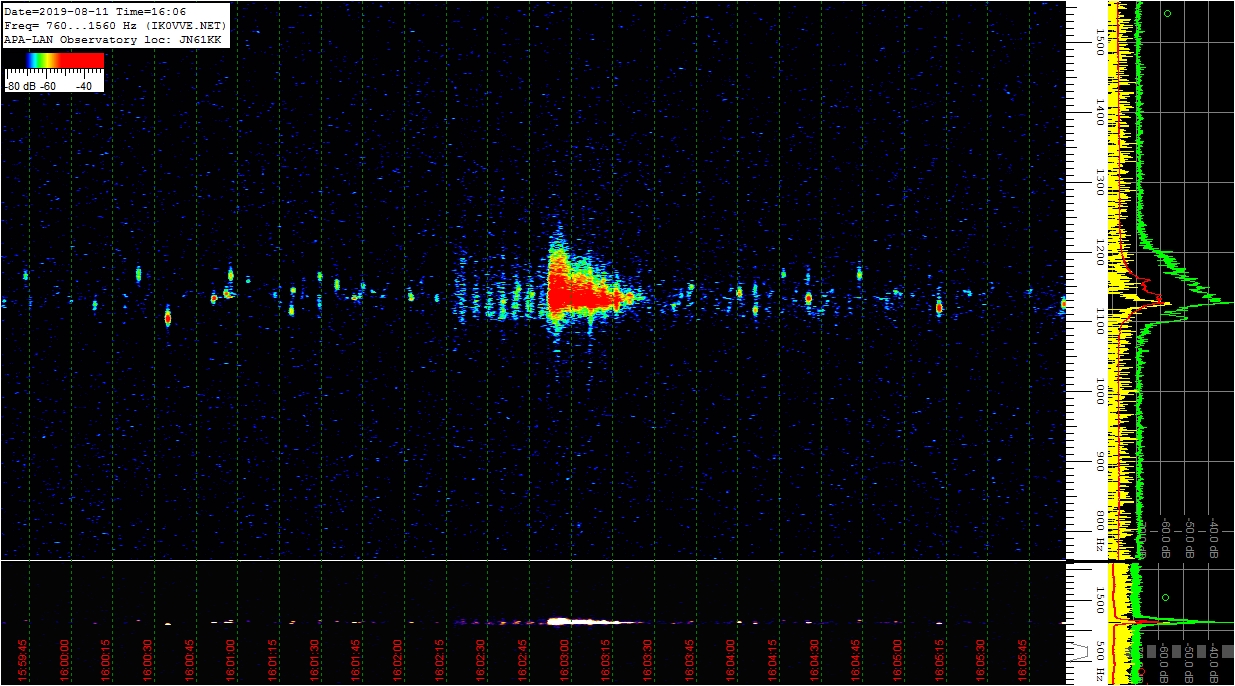Click the 16:05:30 time marker
Screen dimensions: 1235x686
pyautogui.click(x=981, y=662)
